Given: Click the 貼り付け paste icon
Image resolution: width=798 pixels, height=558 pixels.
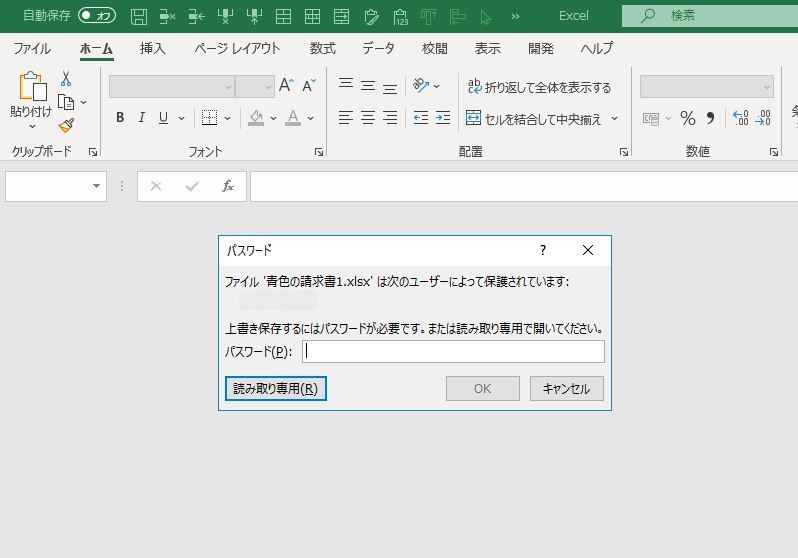Looking at the screenshot, I should coord(32,87).
